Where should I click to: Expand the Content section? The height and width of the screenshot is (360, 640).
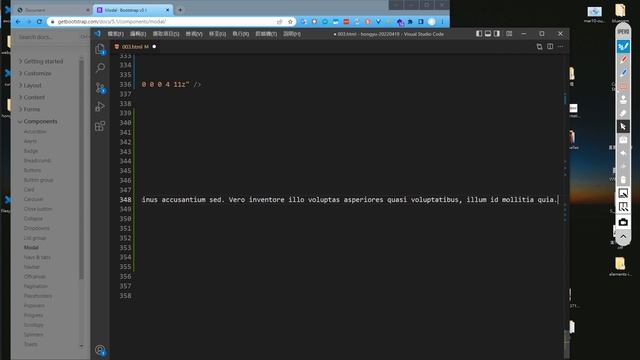tap(32, 98)
